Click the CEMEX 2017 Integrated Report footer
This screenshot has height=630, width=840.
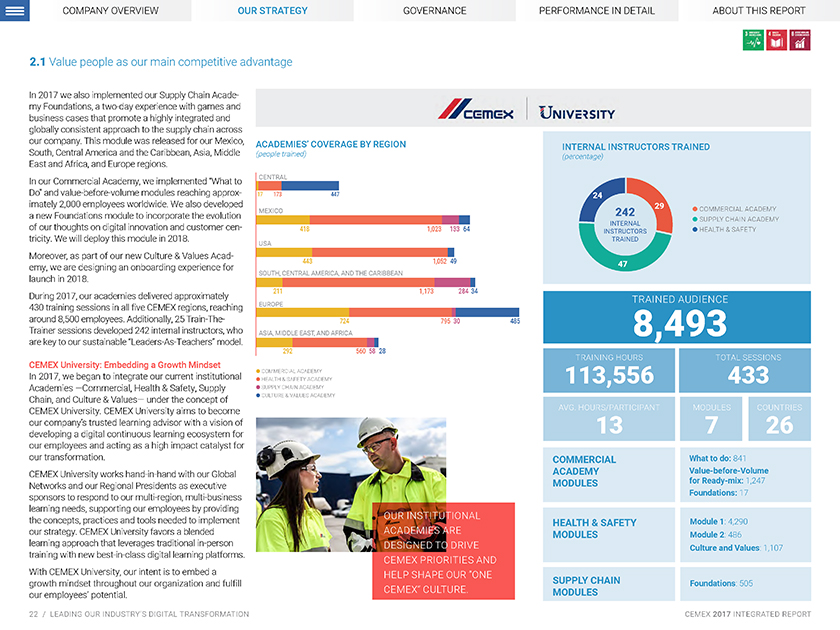click(x=748, y=614)
